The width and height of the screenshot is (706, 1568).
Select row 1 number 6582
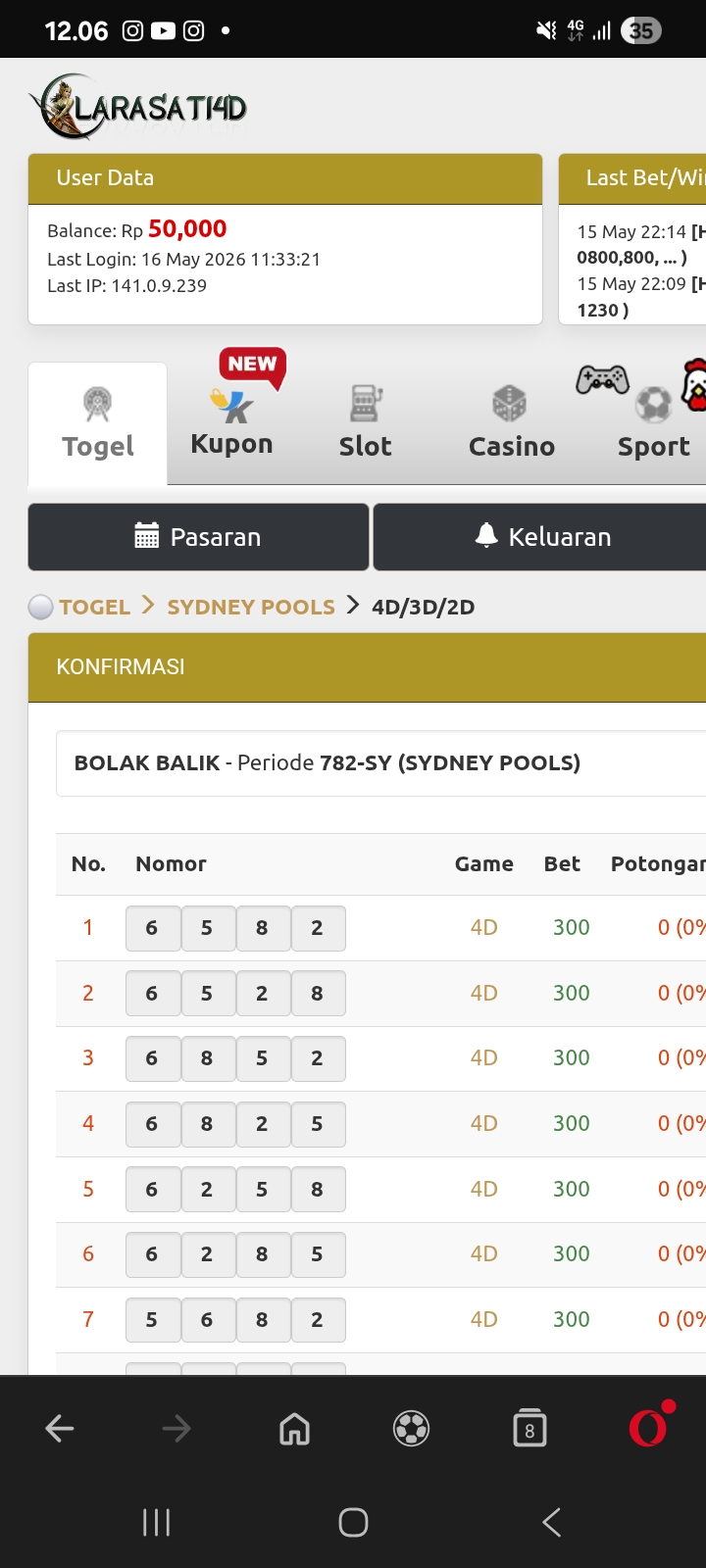[x=235, y=928]
